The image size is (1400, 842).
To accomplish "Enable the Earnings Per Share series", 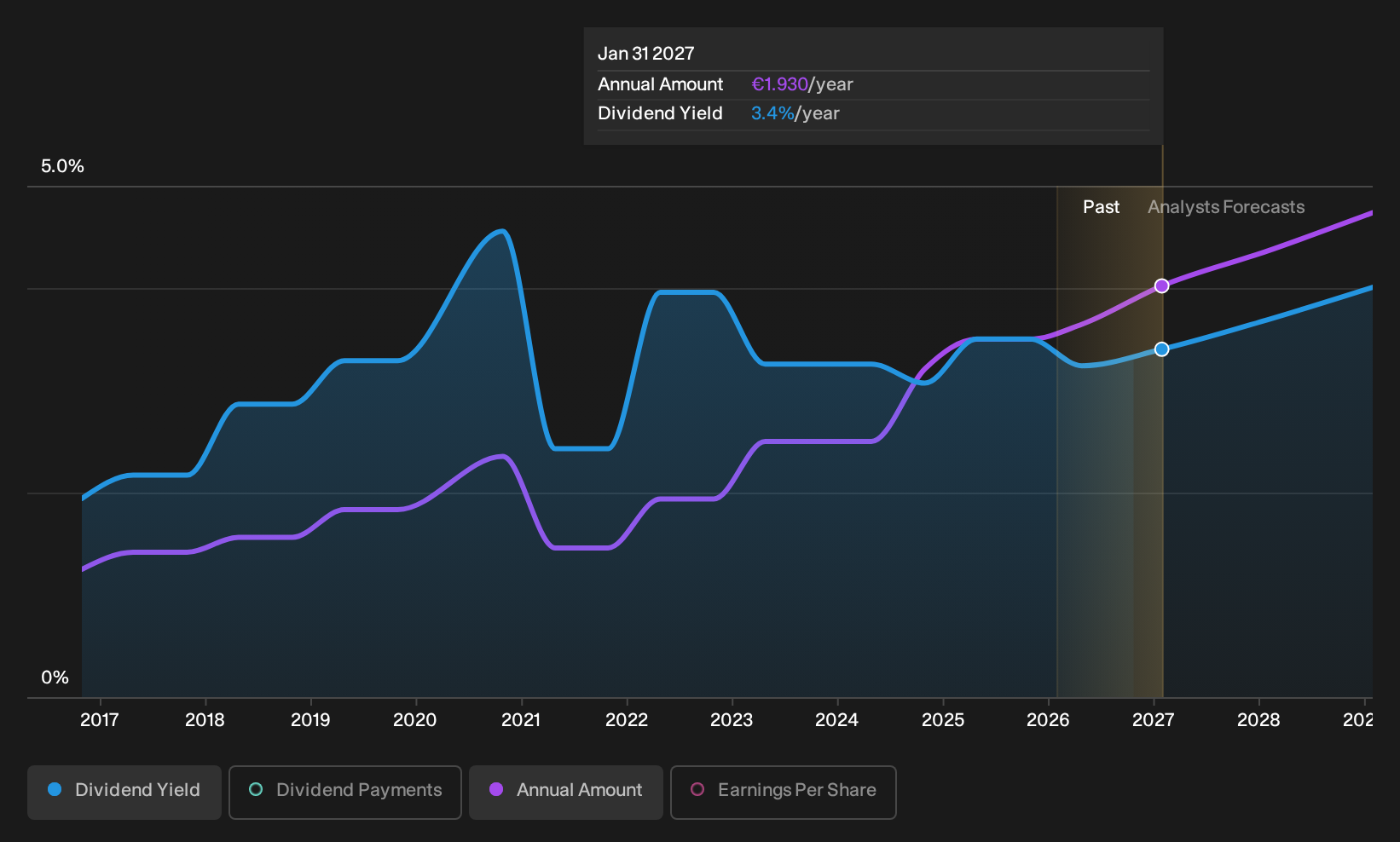I will point(784,792).
